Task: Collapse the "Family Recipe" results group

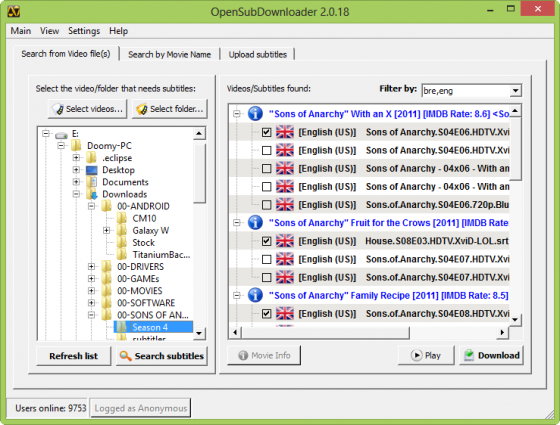Action: (236, 295)
